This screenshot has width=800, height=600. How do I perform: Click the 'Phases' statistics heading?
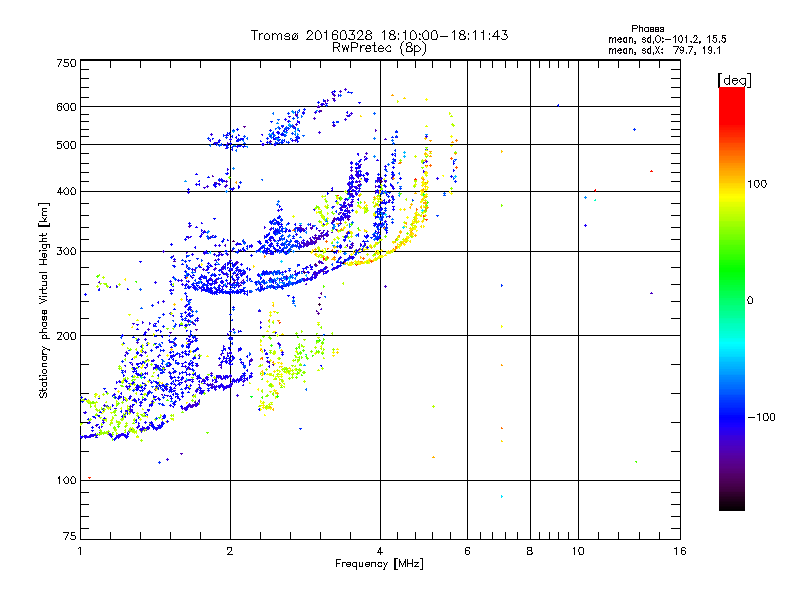(647, 29)
